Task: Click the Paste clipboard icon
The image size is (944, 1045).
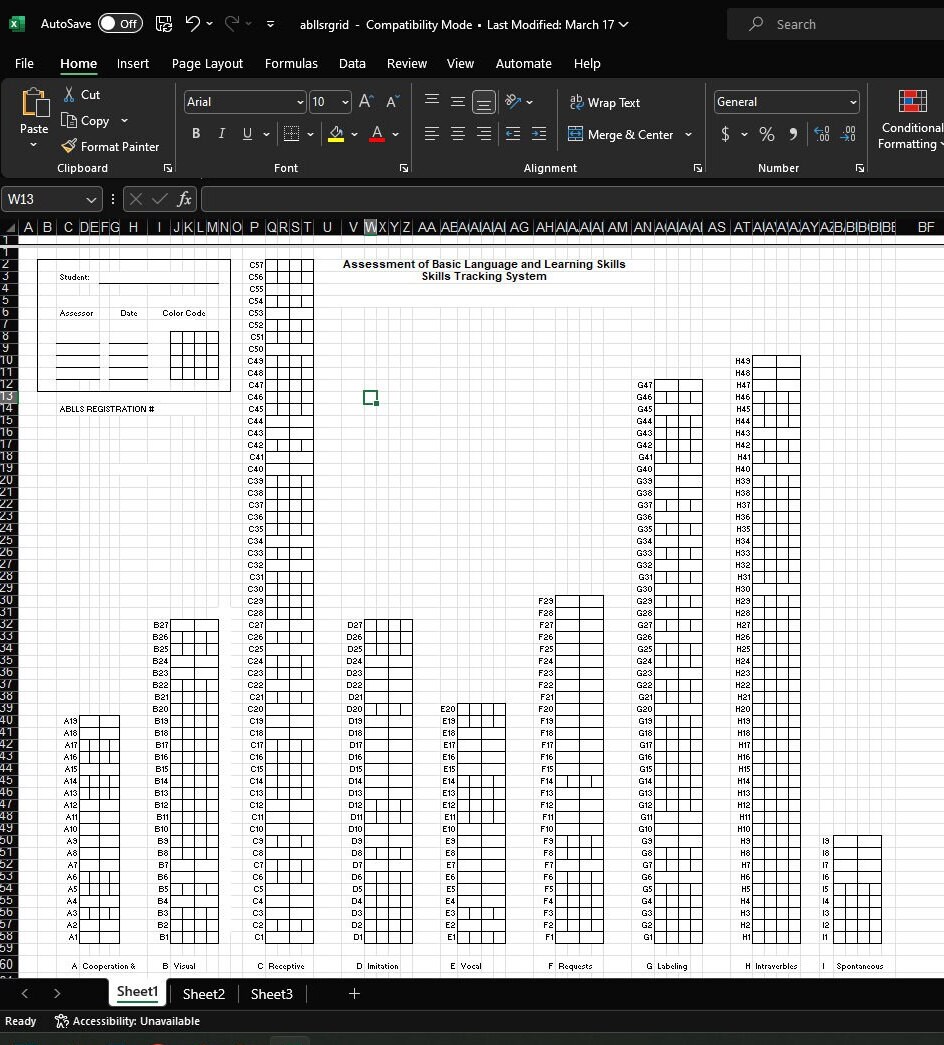Action: (x=34, y=103)
